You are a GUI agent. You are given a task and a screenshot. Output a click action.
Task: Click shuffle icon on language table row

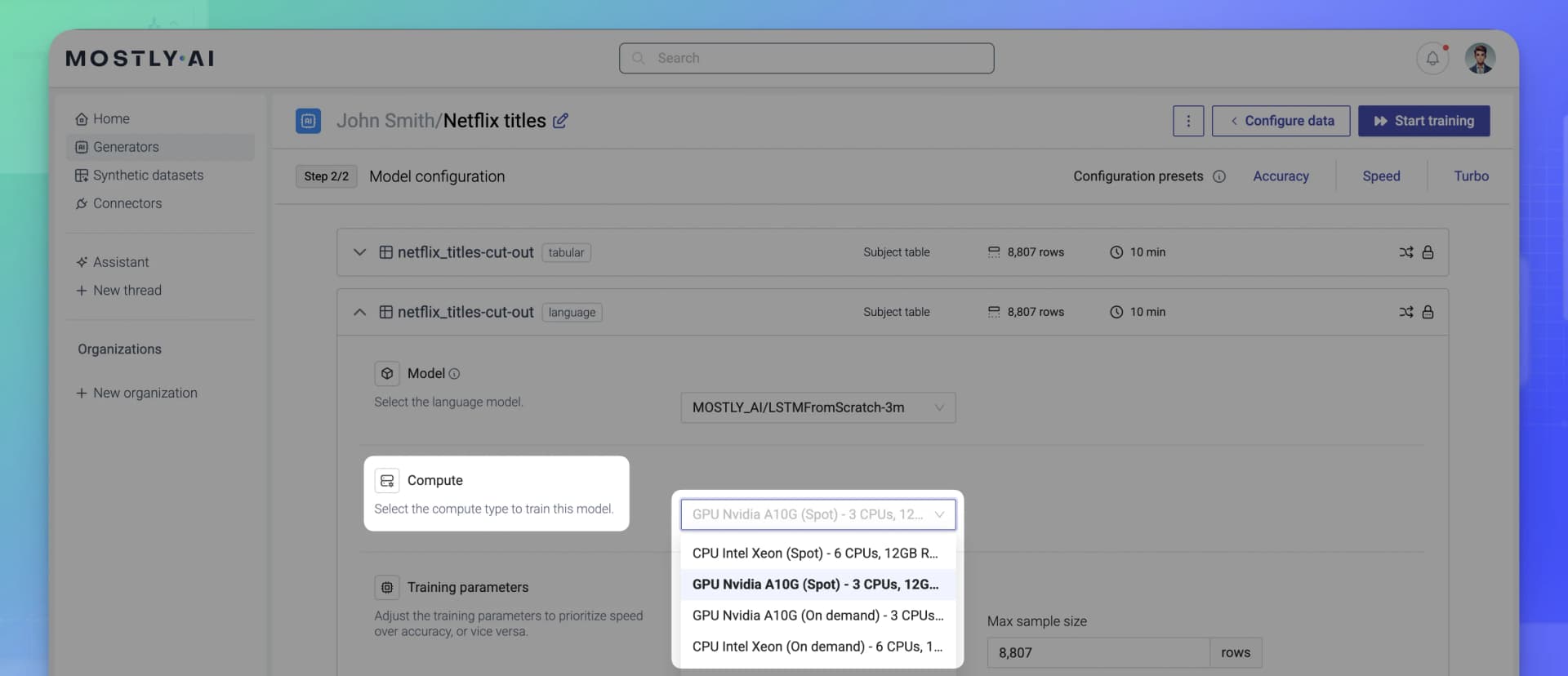[1405, 312]
